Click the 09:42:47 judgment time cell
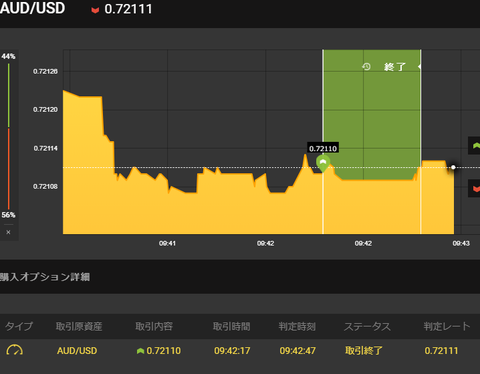 298,351
